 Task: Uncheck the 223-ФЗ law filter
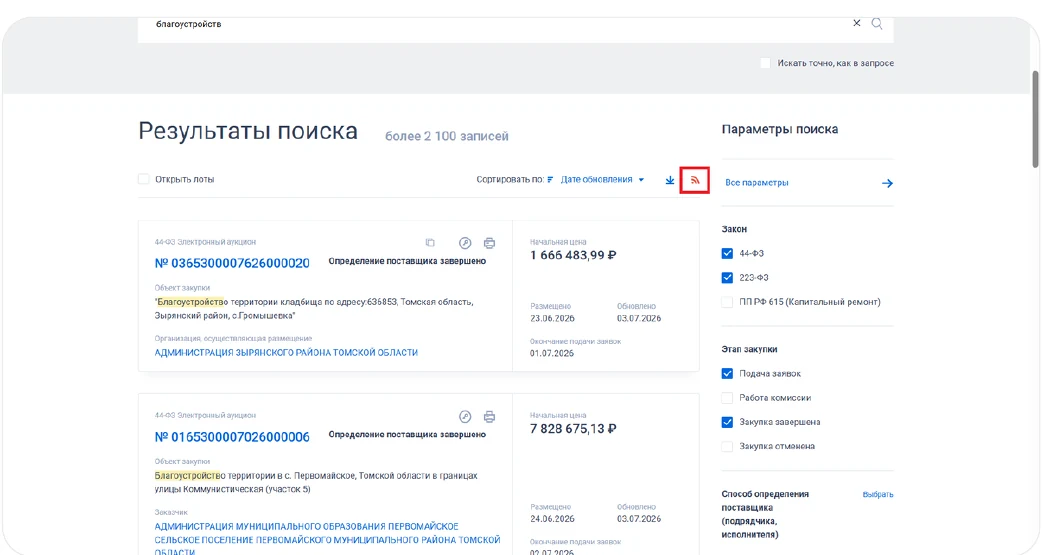pos(727,278)
